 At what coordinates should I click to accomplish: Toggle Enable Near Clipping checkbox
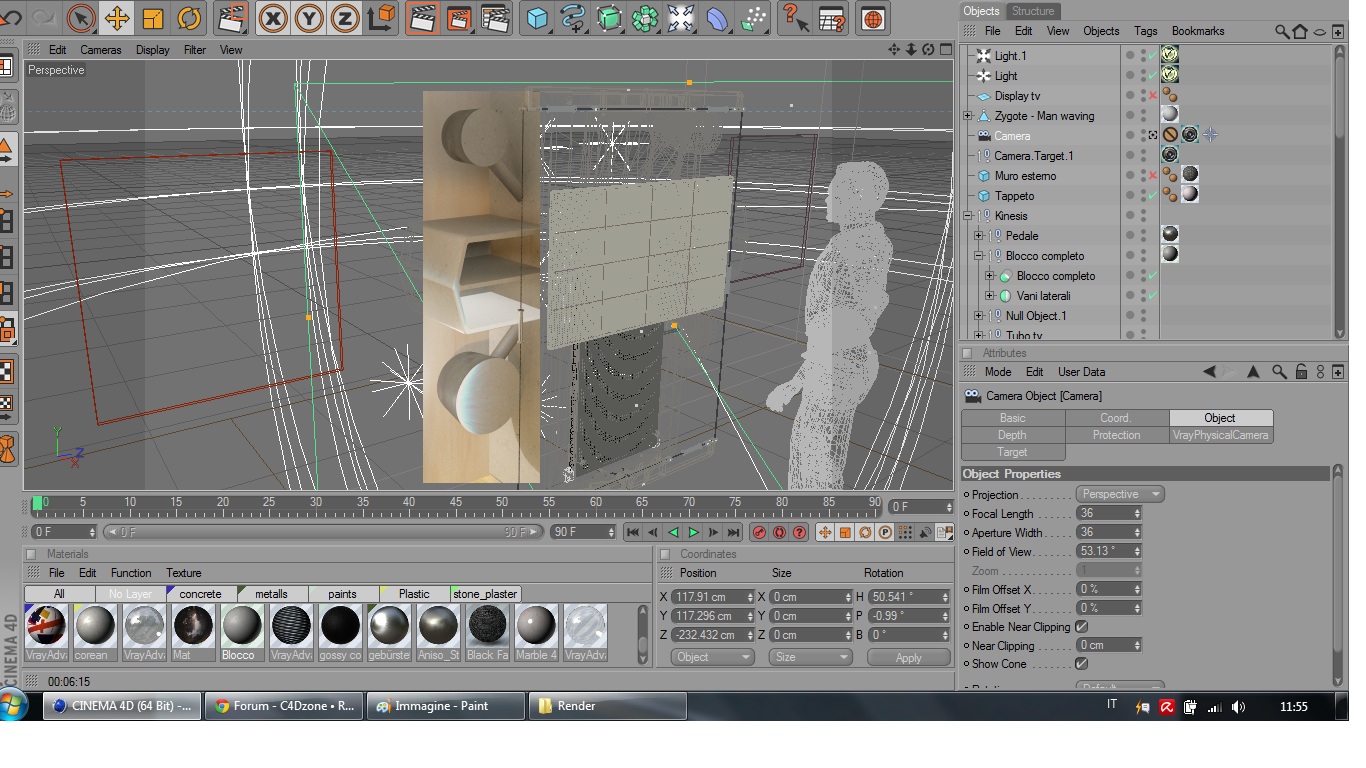1081,627
